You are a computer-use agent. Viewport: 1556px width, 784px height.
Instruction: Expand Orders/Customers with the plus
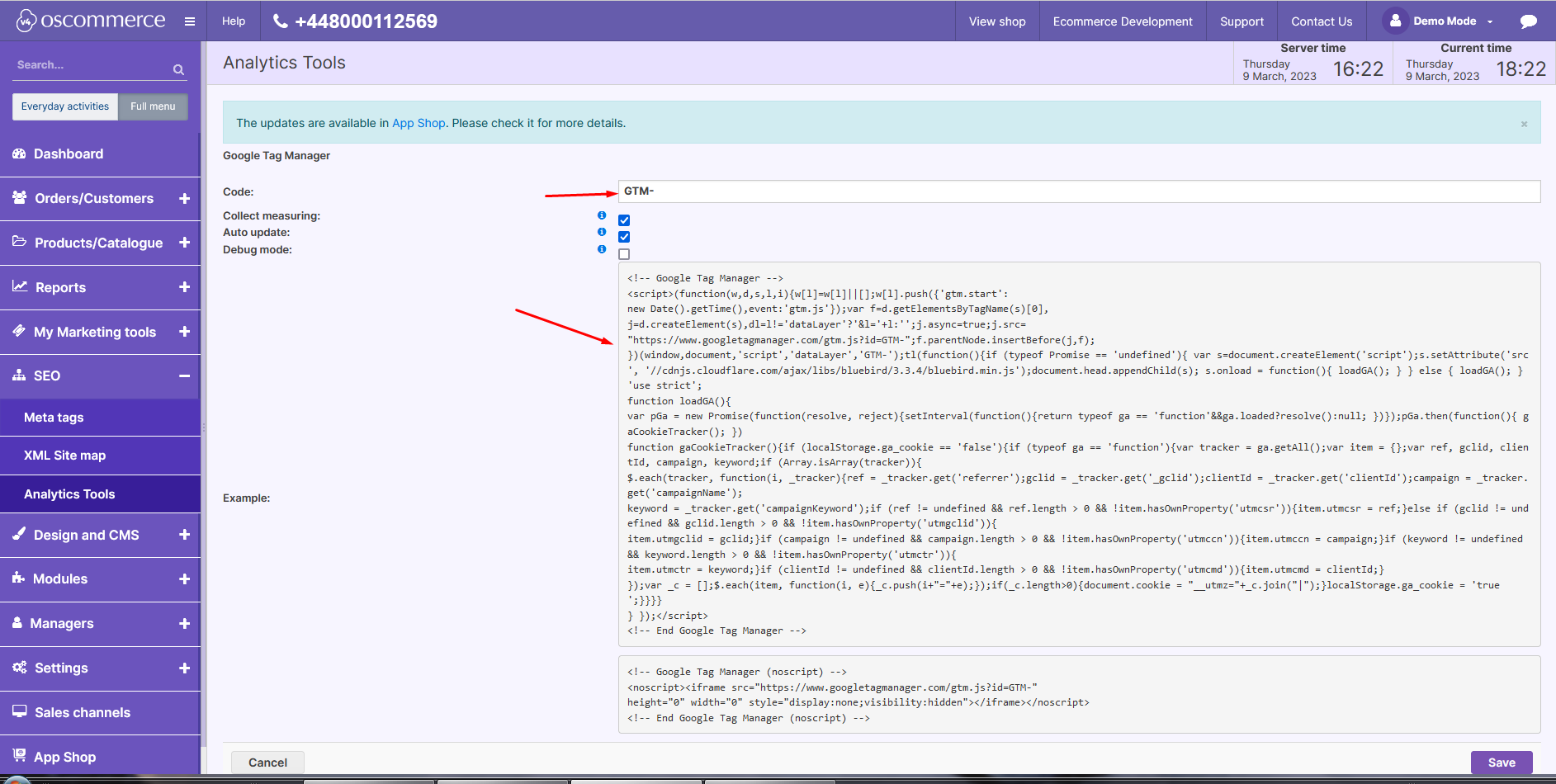[x=184, y=198]
